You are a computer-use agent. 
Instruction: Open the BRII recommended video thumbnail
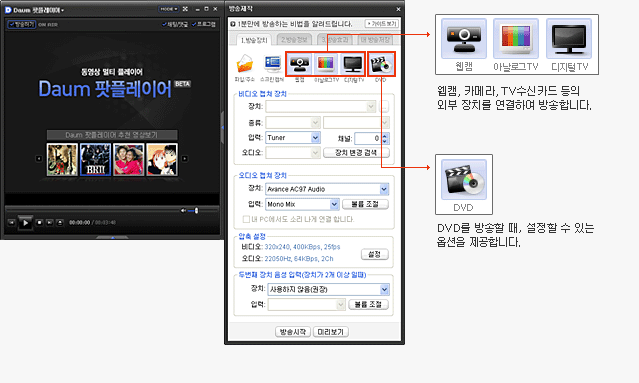95,159
